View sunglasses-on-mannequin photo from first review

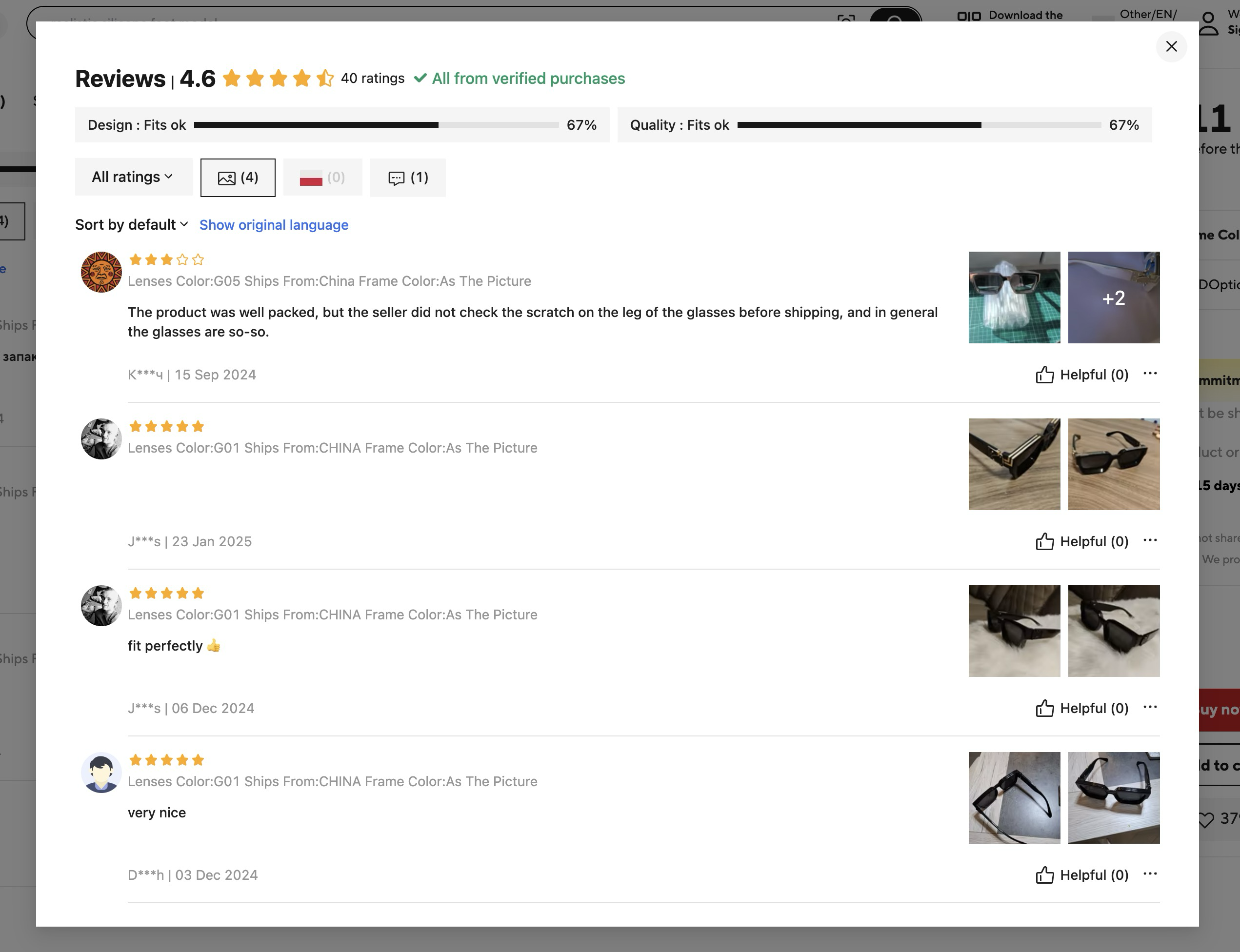point(1014,297)
